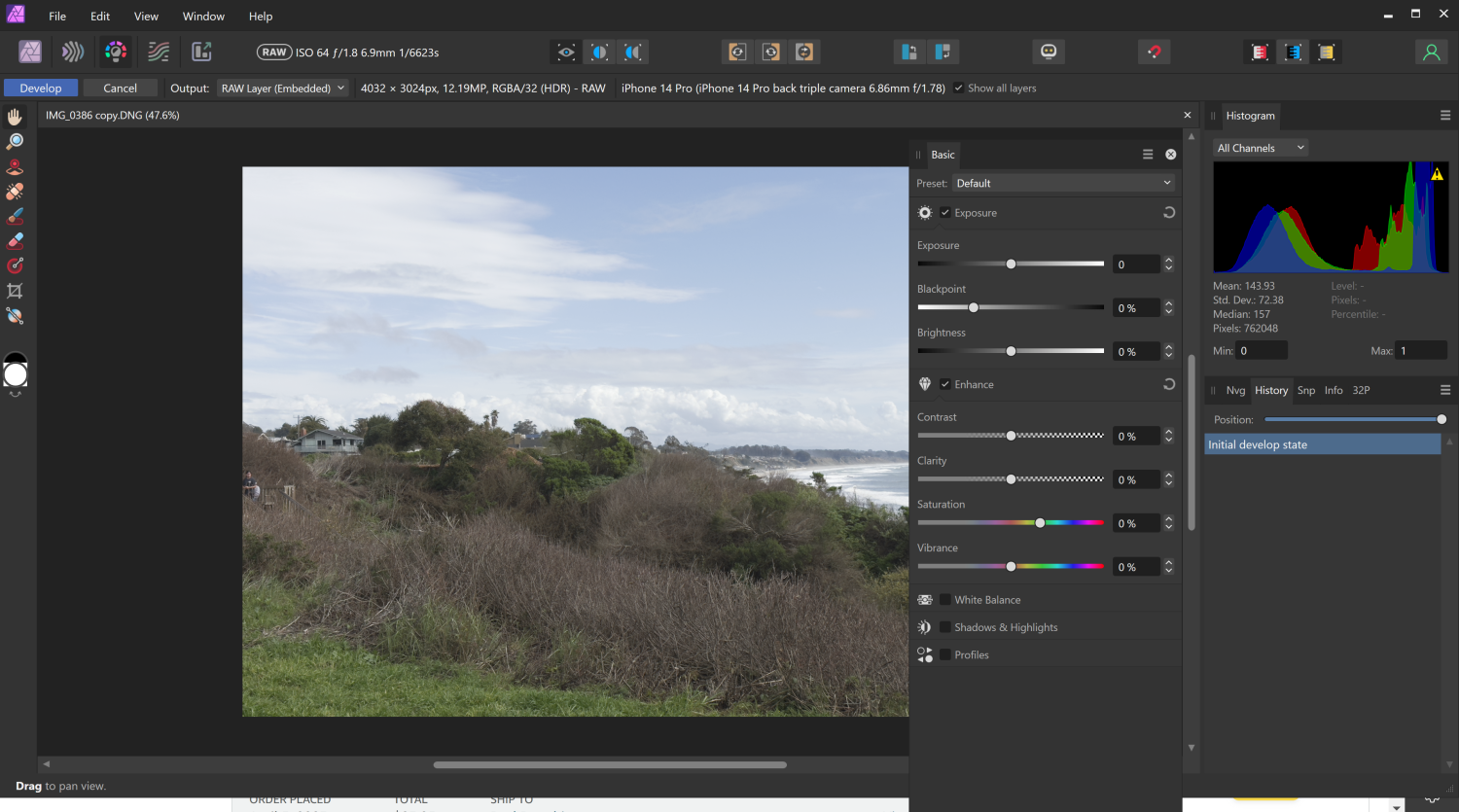Select the White Balance tool
The height and width of the screenshot is (812, 1459).
(x=15, y=316)
